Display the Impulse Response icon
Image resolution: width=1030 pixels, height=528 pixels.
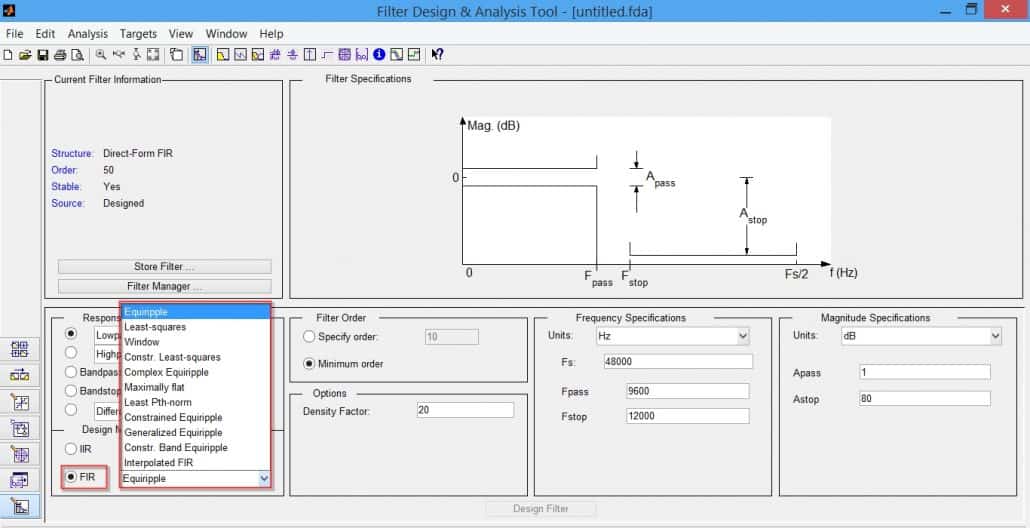309,55
